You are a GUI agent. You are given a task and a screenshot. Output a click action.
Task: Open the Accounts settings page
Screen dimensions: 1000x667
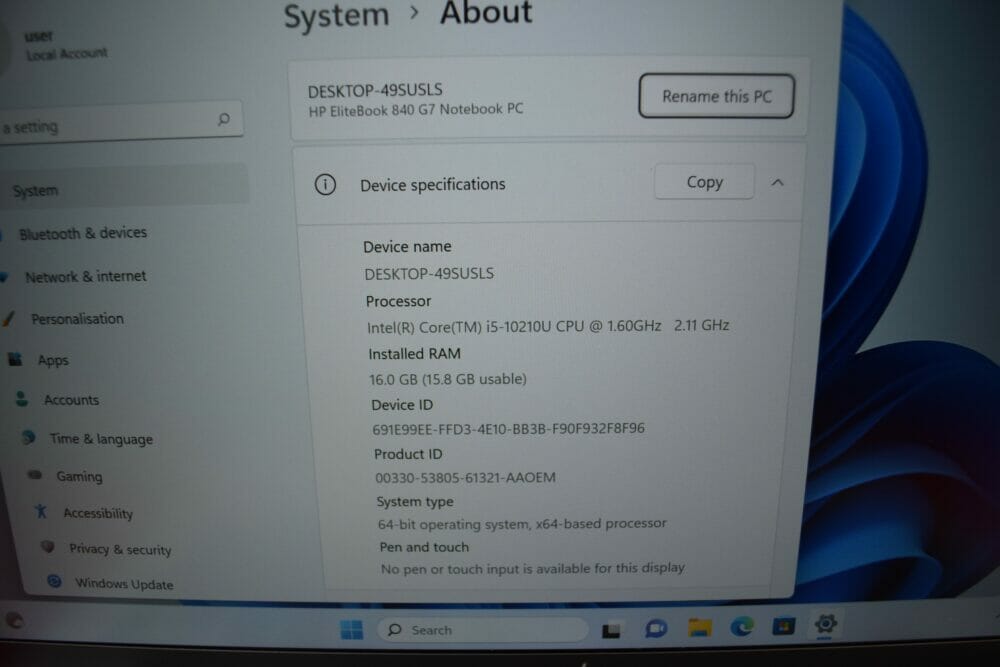click(71, 400)
